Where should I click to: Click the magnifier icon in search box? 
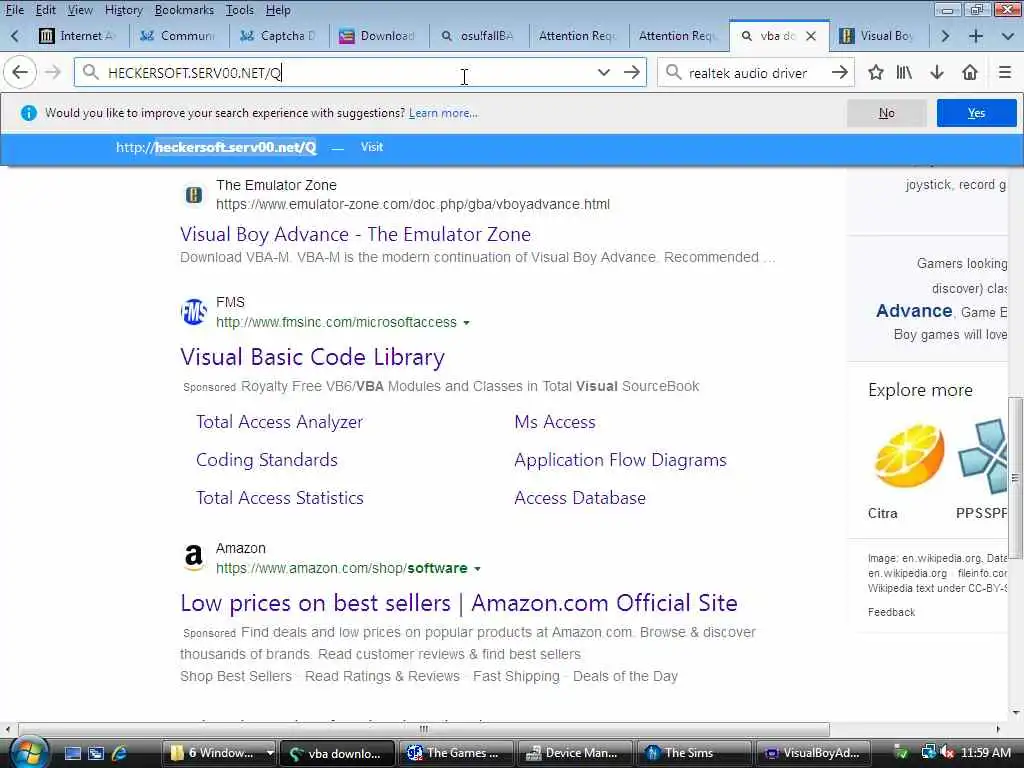coord(674,72)
